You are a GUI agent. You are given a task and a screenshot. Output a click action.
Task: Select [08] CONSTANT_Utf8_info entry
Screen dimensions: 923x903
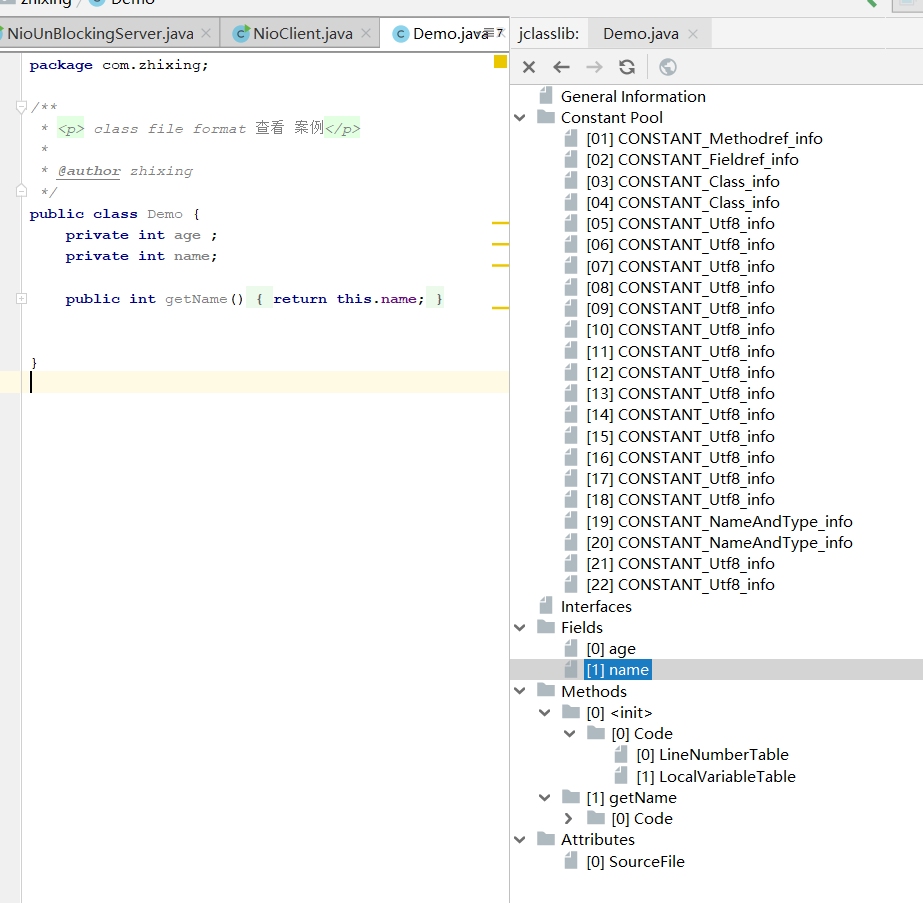click(x=680, y=288)
